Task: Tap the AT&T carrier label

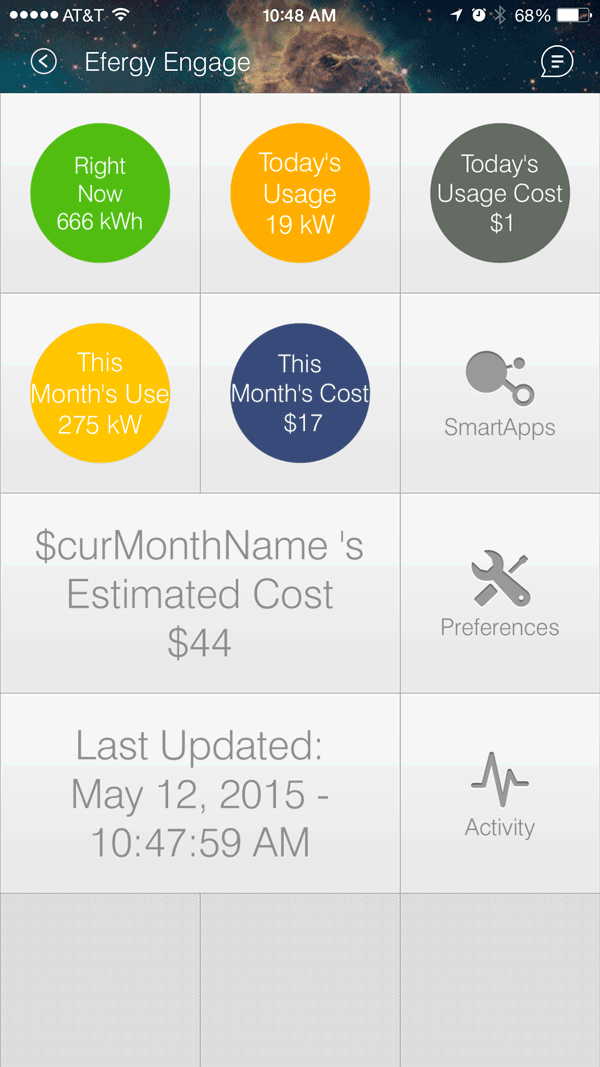Action: pyautogui.click(x=81, y=15)
